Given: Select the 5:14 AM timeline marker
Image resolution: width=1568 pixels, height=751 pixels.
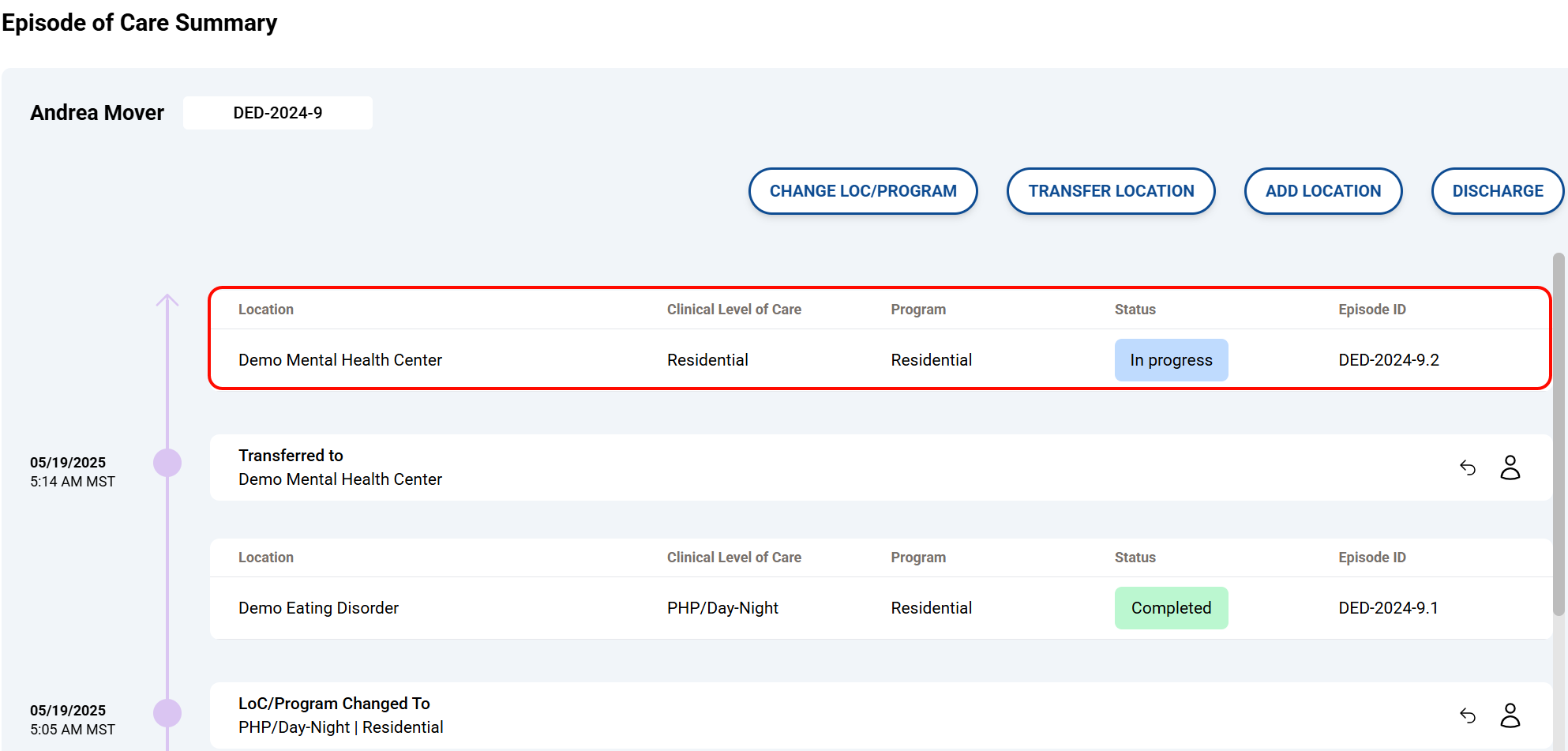Looking at the screenshot, I should pos(167,463).
